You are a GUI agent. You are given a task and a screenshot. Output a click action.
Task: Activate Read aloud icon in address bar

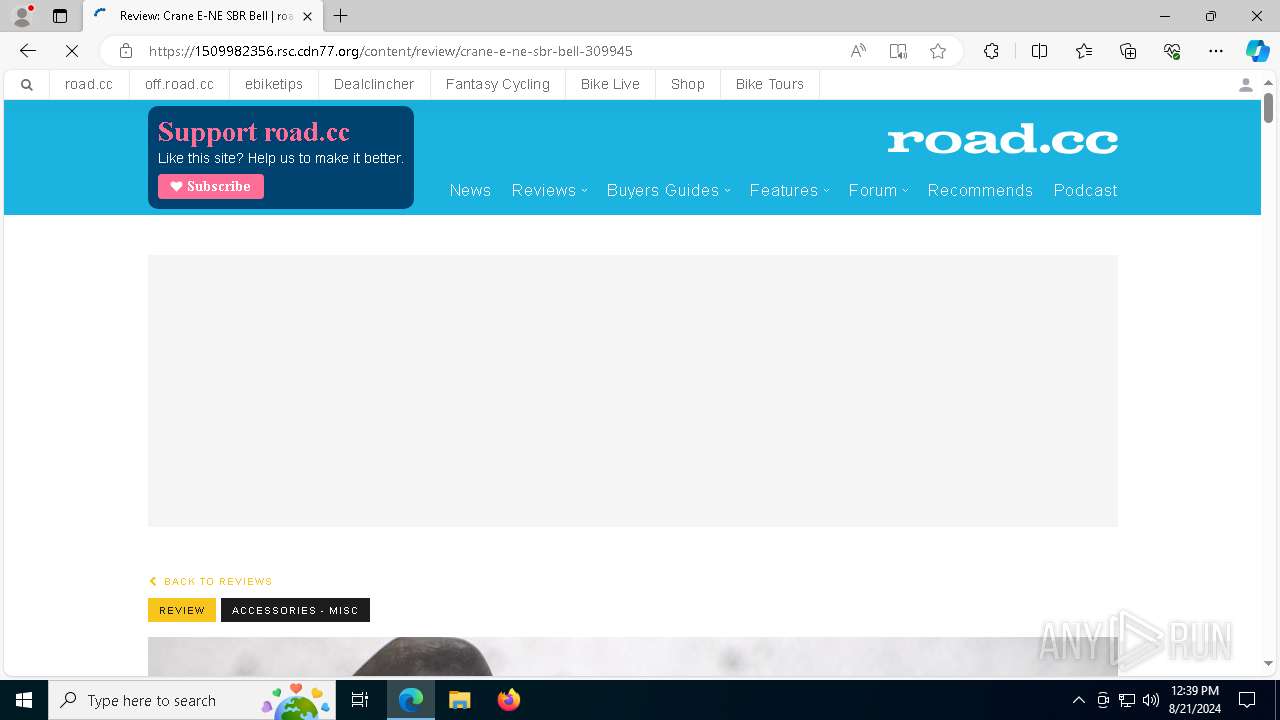(858, 51)
